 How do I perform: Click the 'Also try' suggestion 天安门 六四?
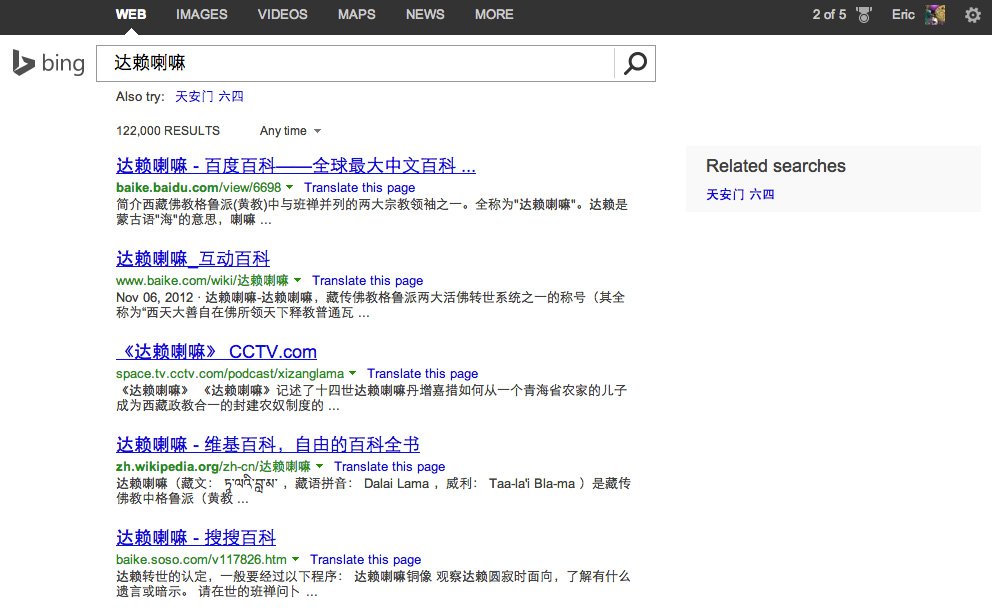coord(209,96)
